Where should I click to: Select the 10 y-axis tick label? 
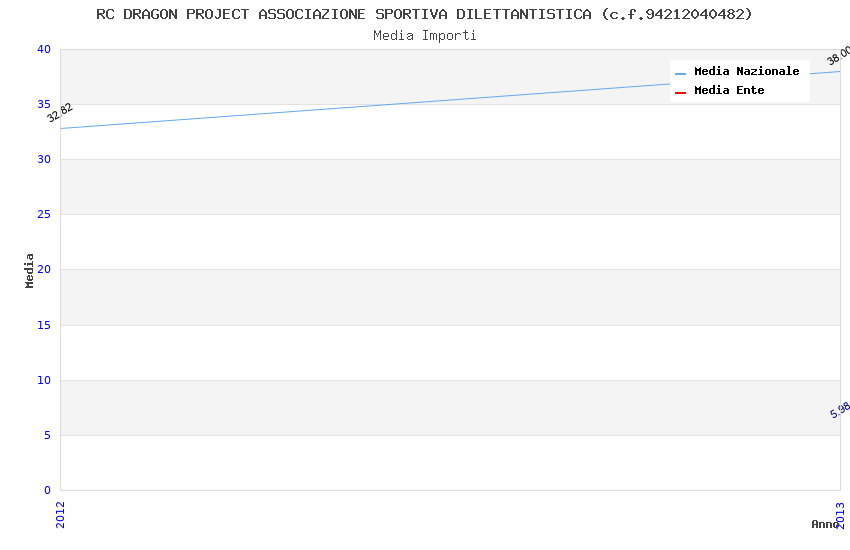(43, 380)
